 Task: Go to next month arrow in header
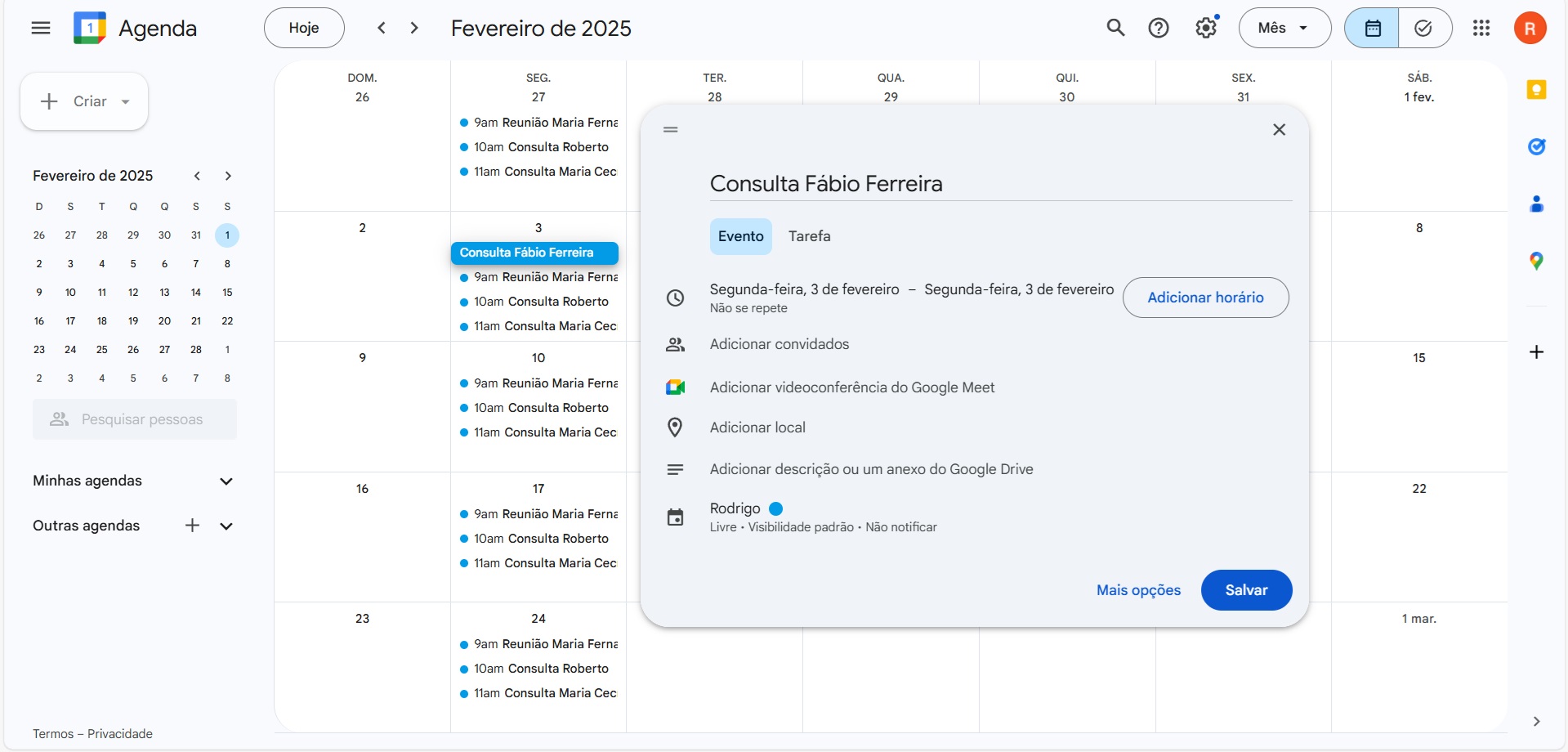[x=414, y=28]
